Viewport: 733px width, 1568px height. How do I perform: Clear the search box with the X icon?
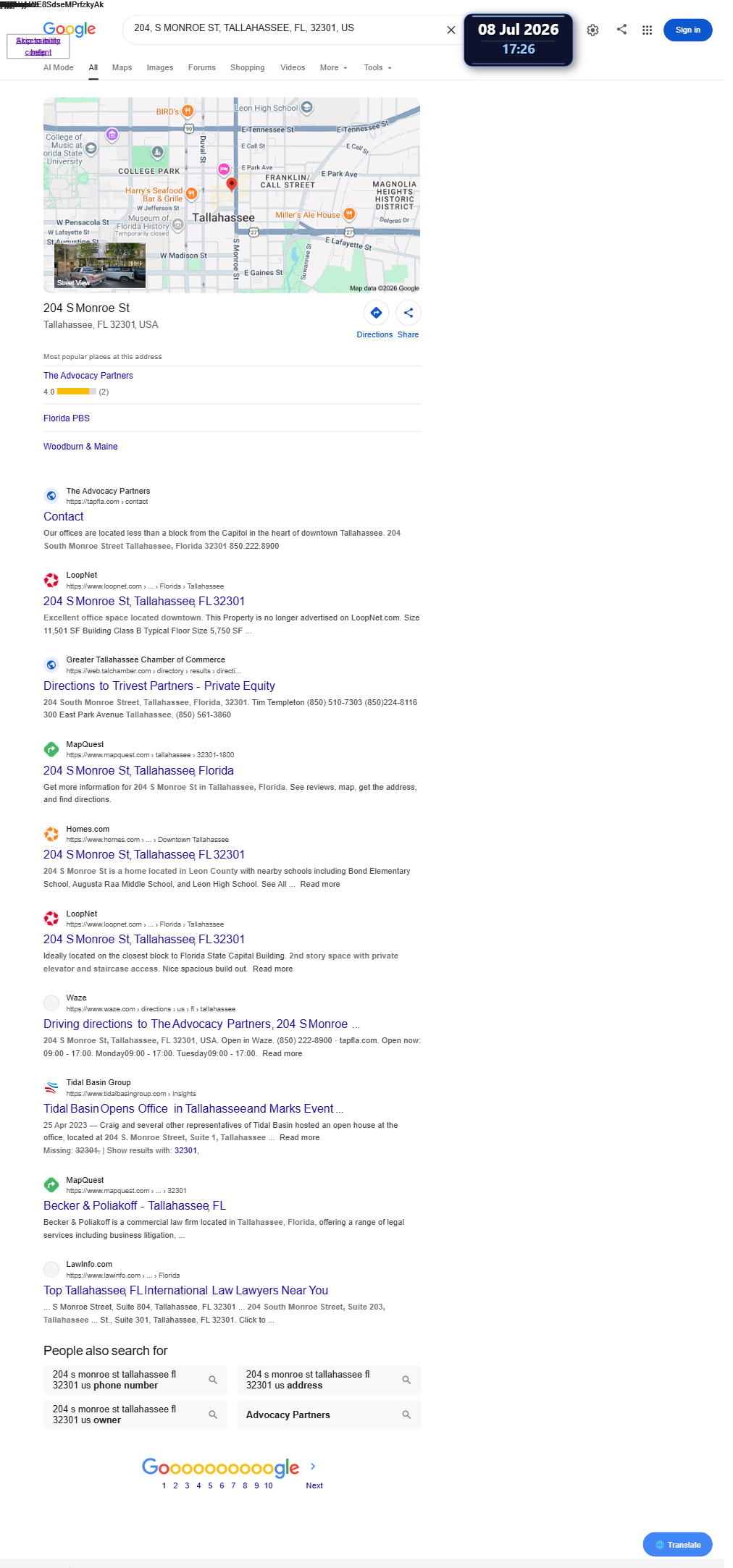coord(451,30)
